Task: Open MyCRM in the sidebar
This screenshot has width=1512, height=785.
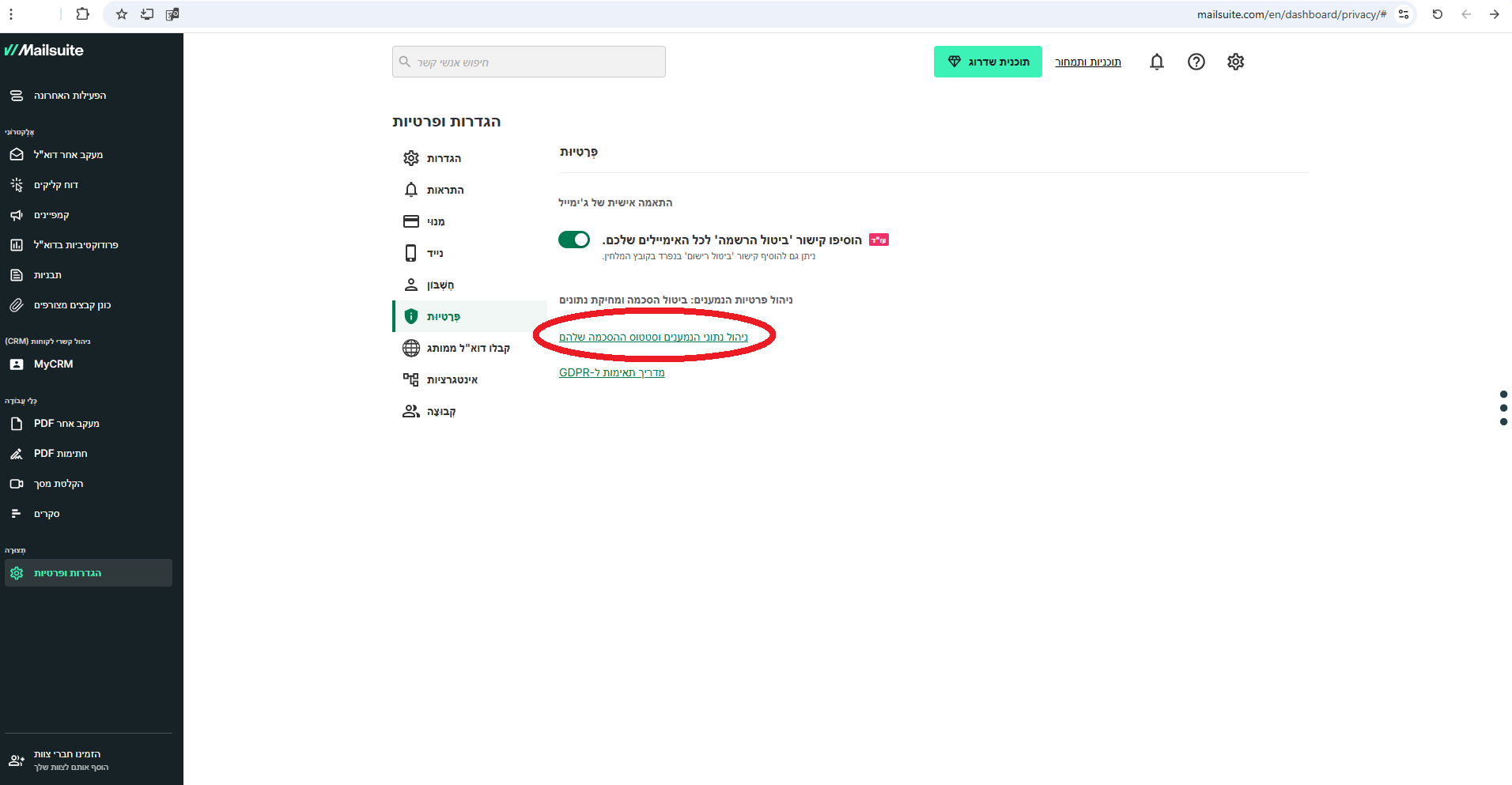Action: pyautogui.click(x=53, y=364)
